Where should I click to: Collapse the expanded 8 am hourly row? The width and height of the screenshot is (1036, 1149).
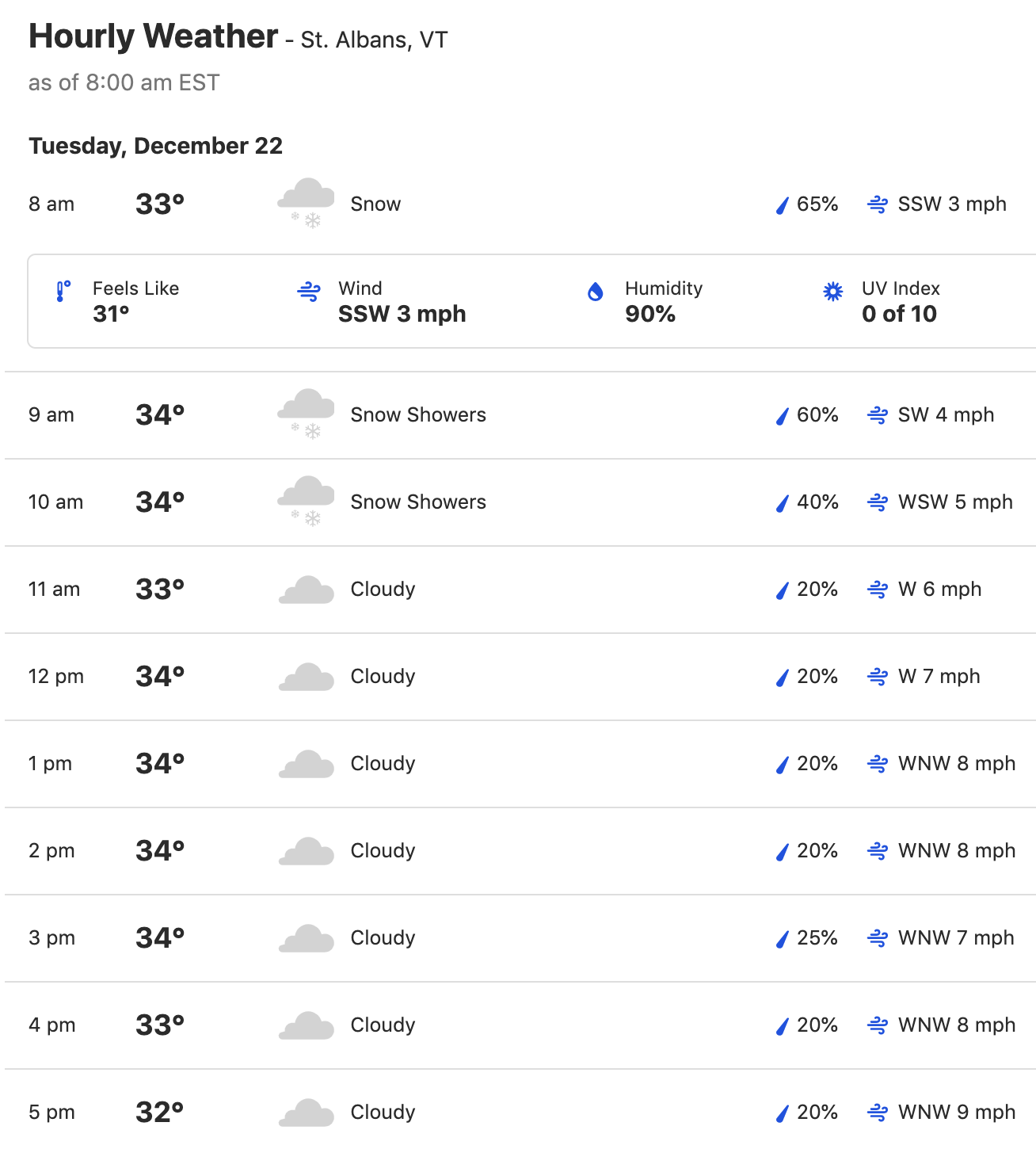pos(520,204)
